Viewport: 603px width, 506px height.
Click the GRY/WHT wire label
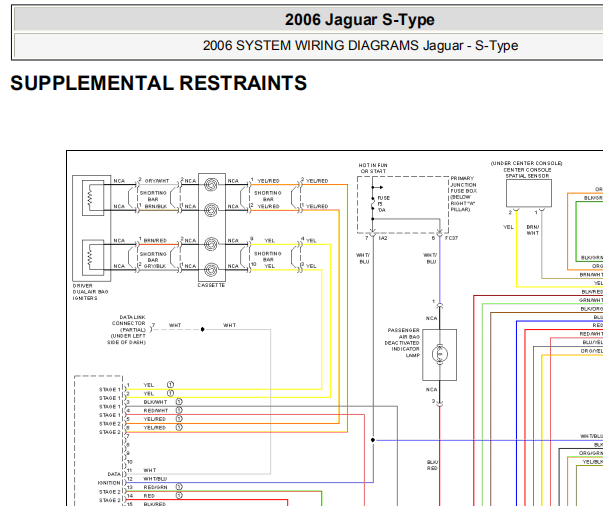pos(157,181)
